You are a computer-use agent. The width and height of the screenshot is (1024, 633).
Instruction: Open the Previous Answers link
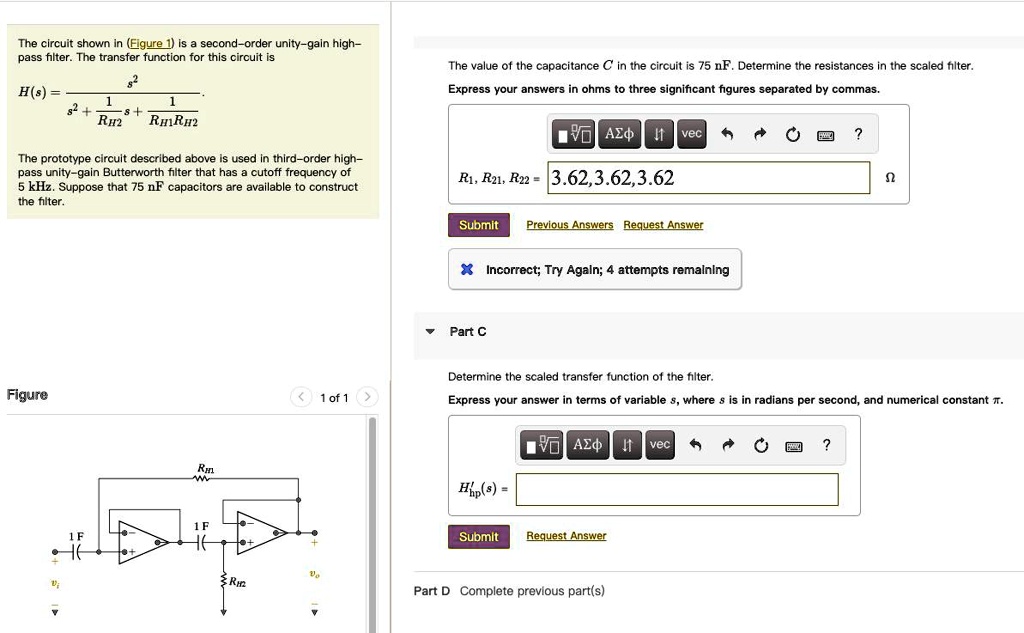(x=569, y=224)
